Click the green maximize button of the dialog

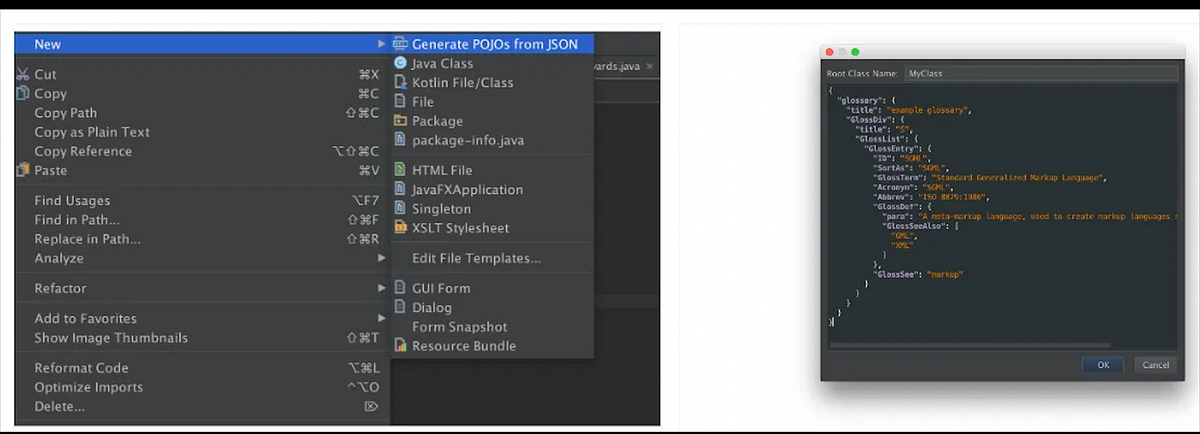(x=855, y=52)
